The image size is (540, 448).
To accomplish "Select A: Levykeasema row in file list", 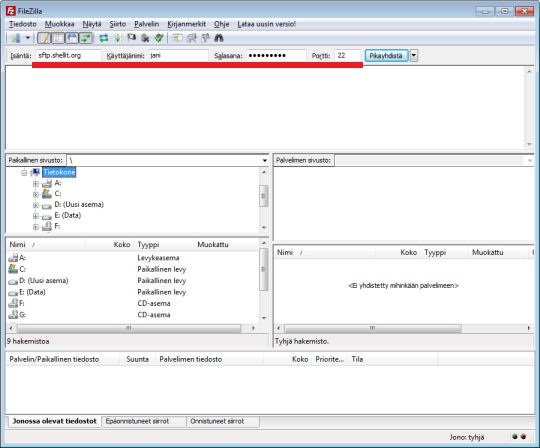I will coord(133,258).
